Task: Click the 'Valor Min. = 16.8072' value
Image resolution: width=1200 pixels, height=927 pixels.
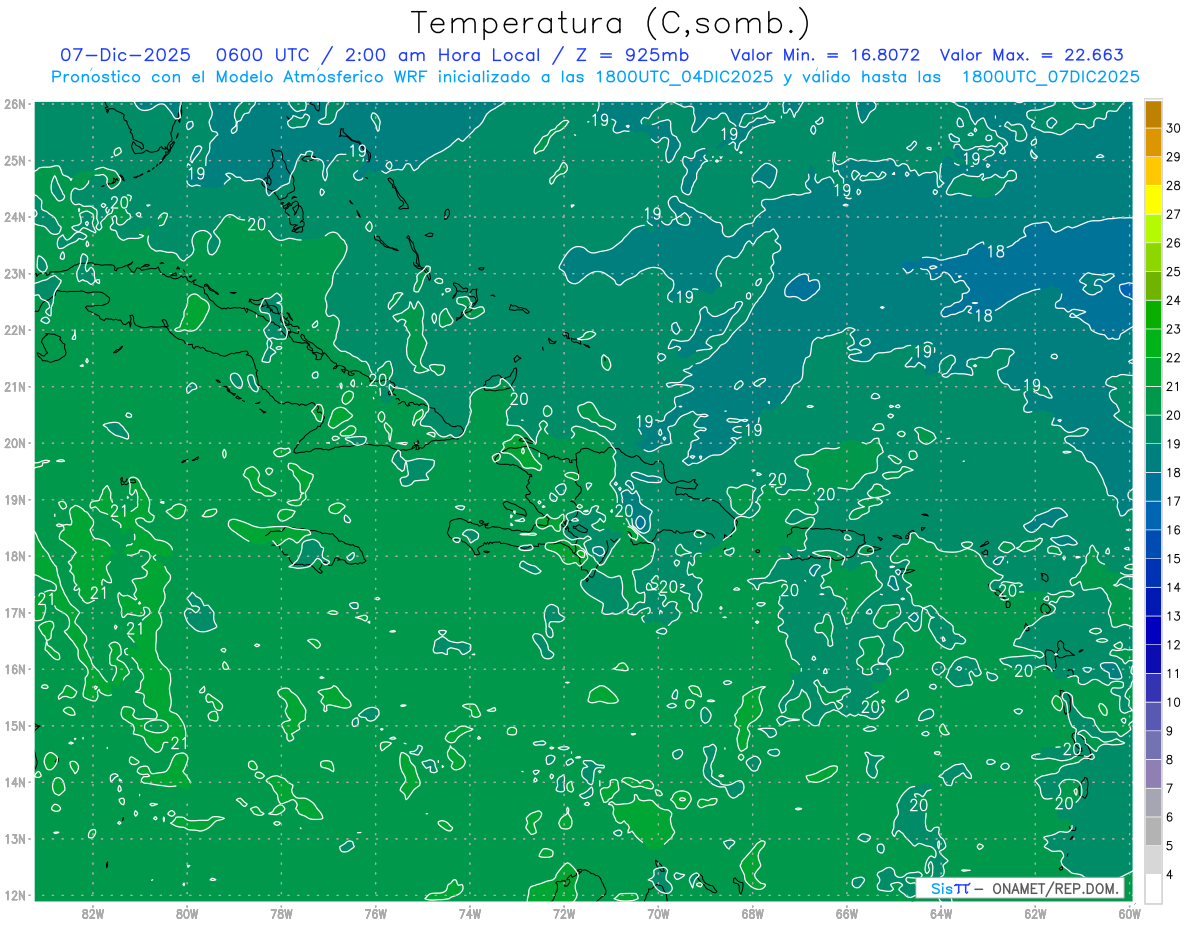Action: (x=825, y=56)
